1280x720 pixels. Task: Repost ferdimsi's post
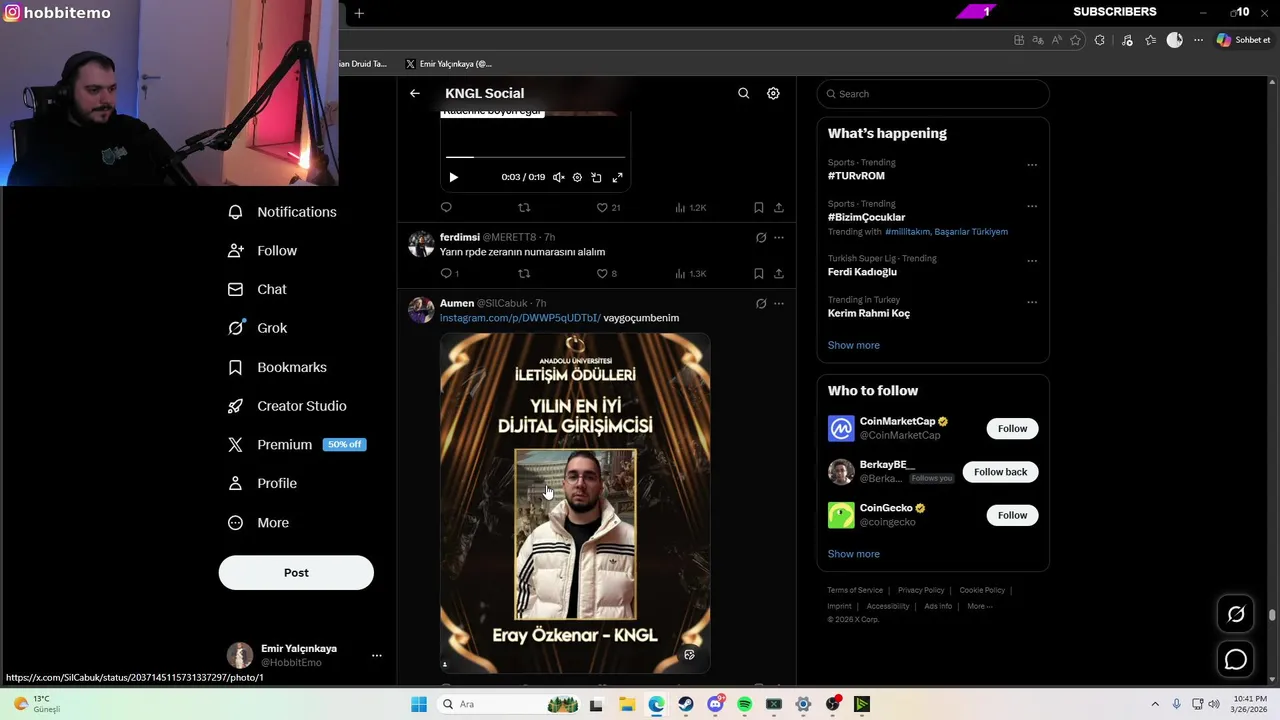pos(524,273)
